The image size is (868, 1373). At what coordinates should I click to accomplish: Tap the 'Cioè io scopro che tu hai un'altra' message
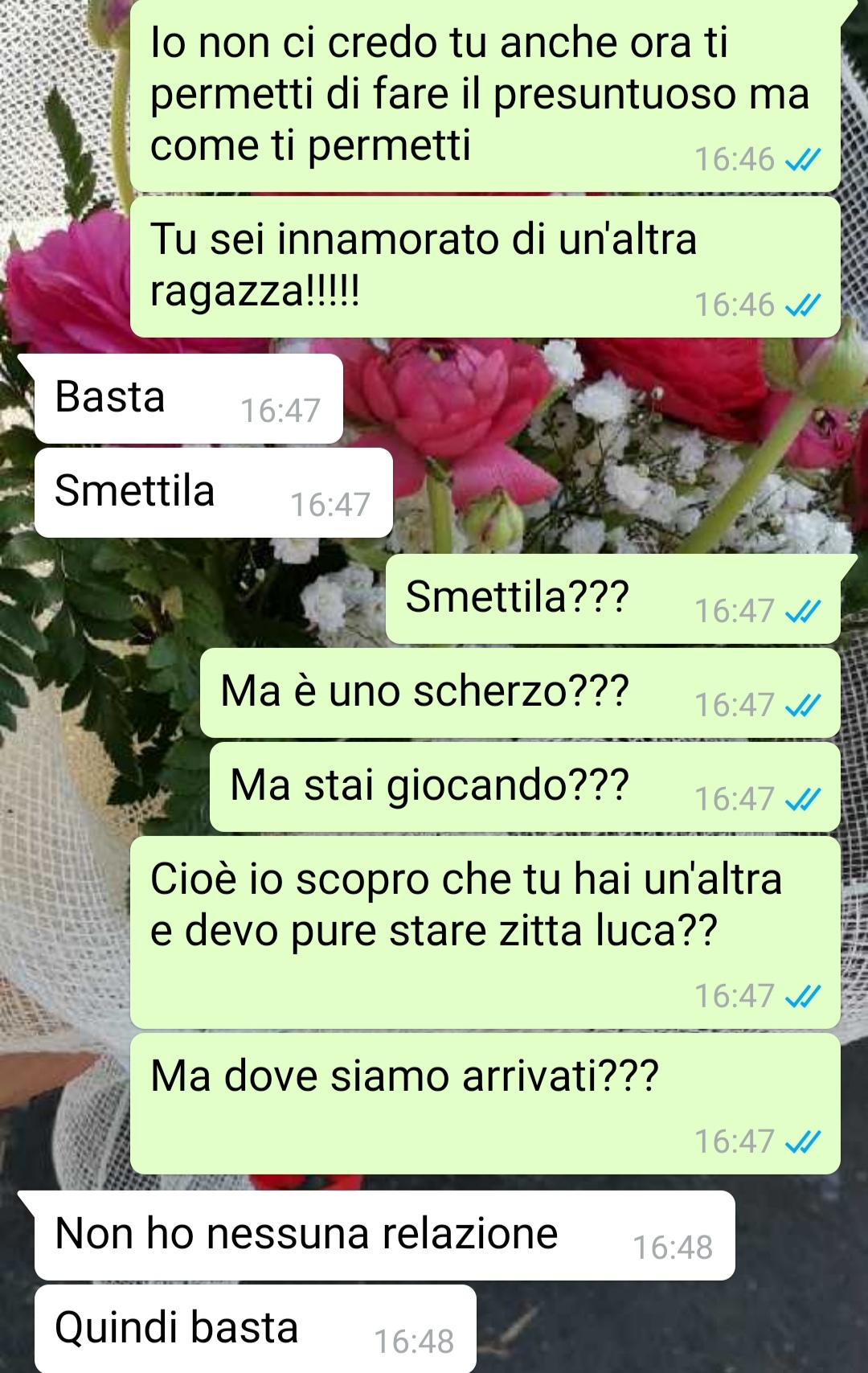(x=485, y=932)
